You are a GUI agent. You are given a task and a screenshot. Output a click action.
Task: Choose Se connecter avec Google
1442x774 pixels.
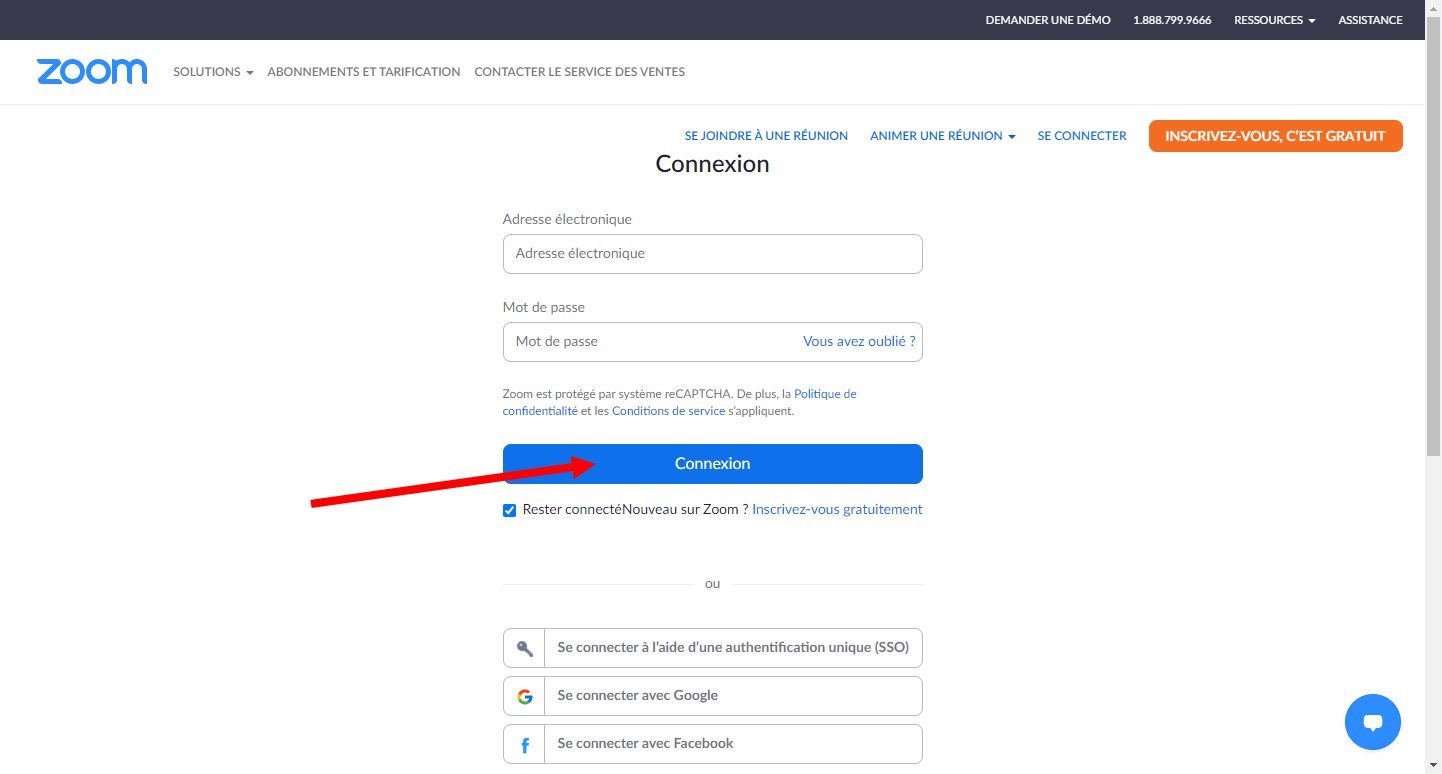coord(712,696)
